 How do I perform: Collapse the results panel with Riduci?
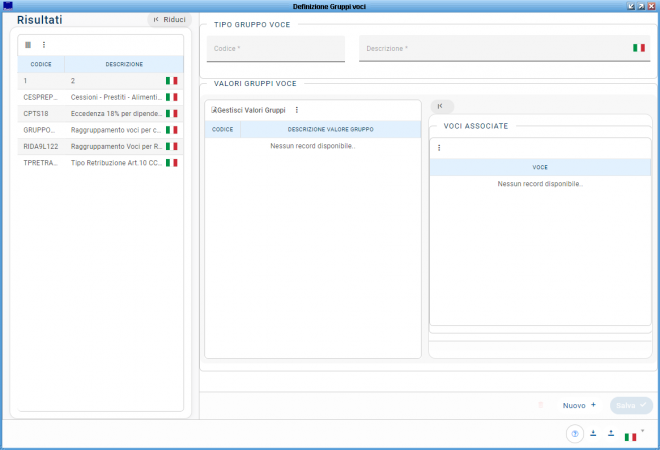(x=169, y=19)
